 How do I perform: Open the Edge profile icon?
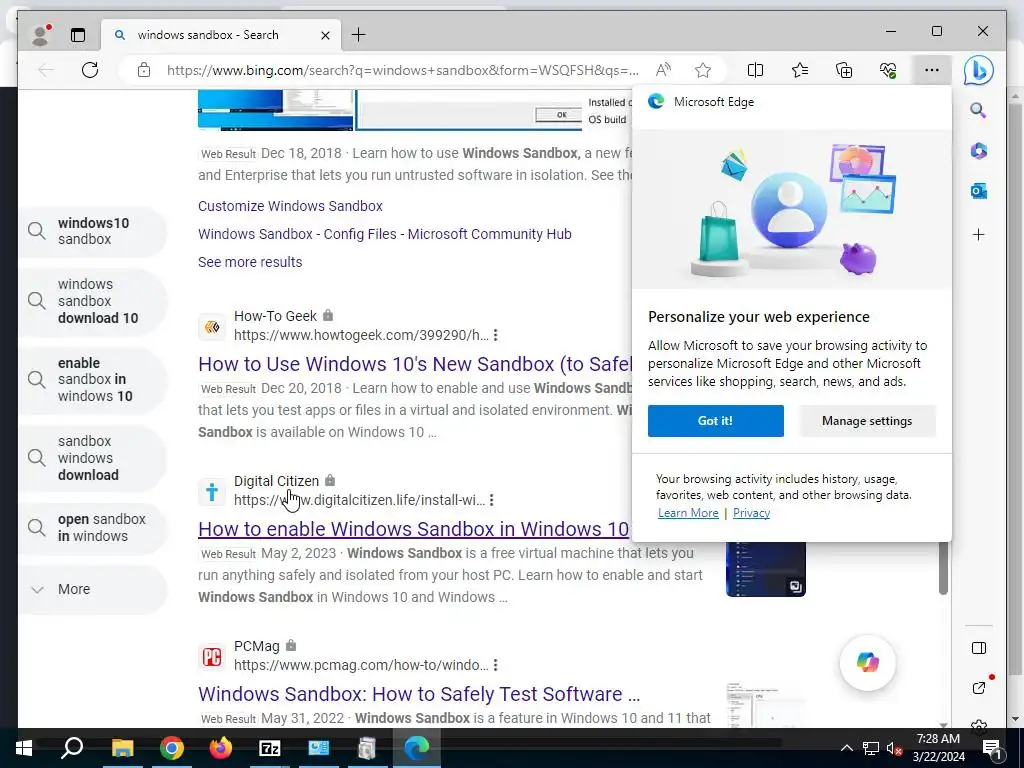(41, 35)
